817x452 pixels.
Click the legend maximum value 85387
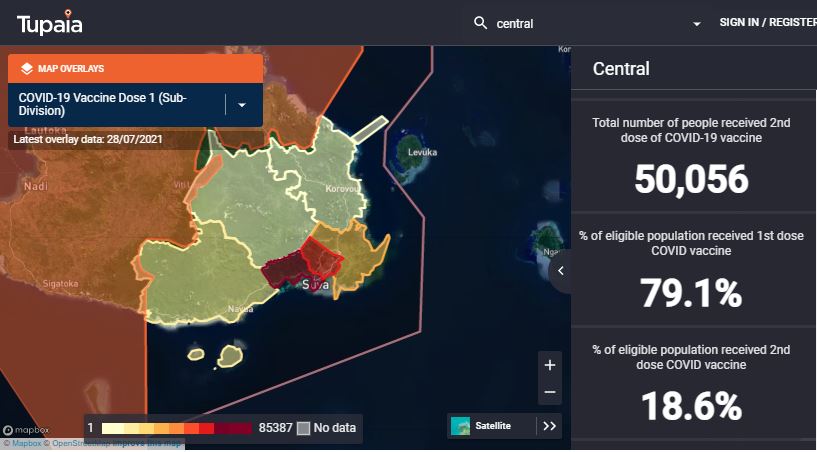[276, 428]
